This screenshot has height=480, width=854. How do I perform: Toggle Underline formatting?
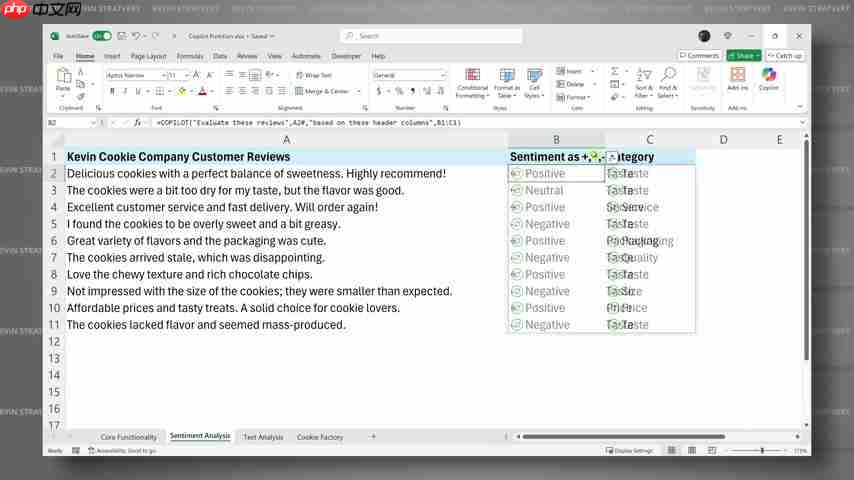point(138,92)
